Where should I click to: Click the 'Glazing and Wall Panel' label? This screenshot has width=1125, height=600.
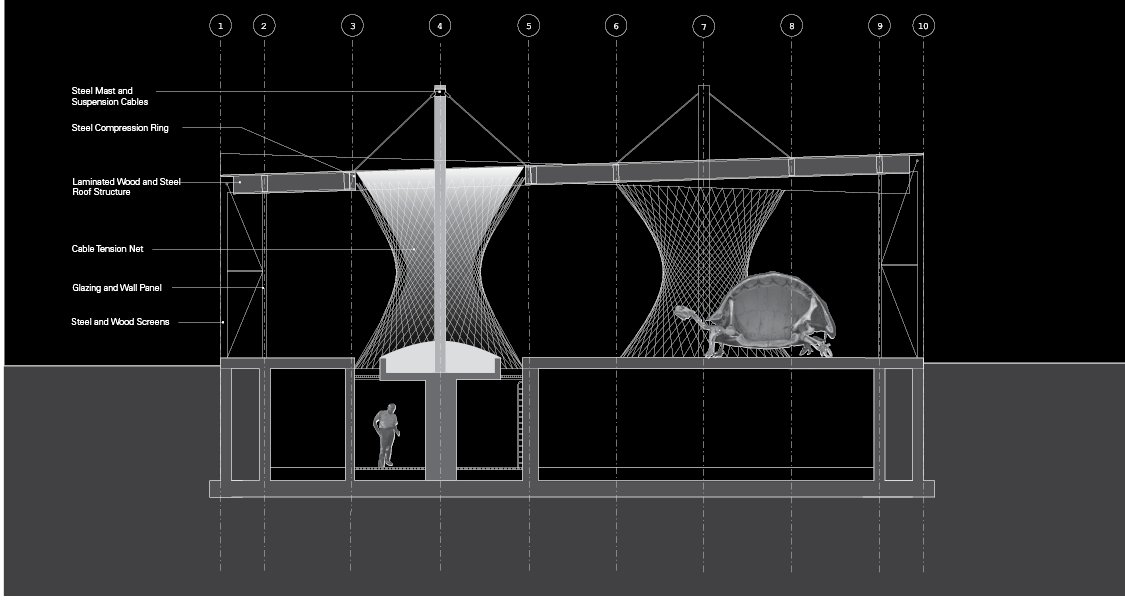click(x=117, y=288)
